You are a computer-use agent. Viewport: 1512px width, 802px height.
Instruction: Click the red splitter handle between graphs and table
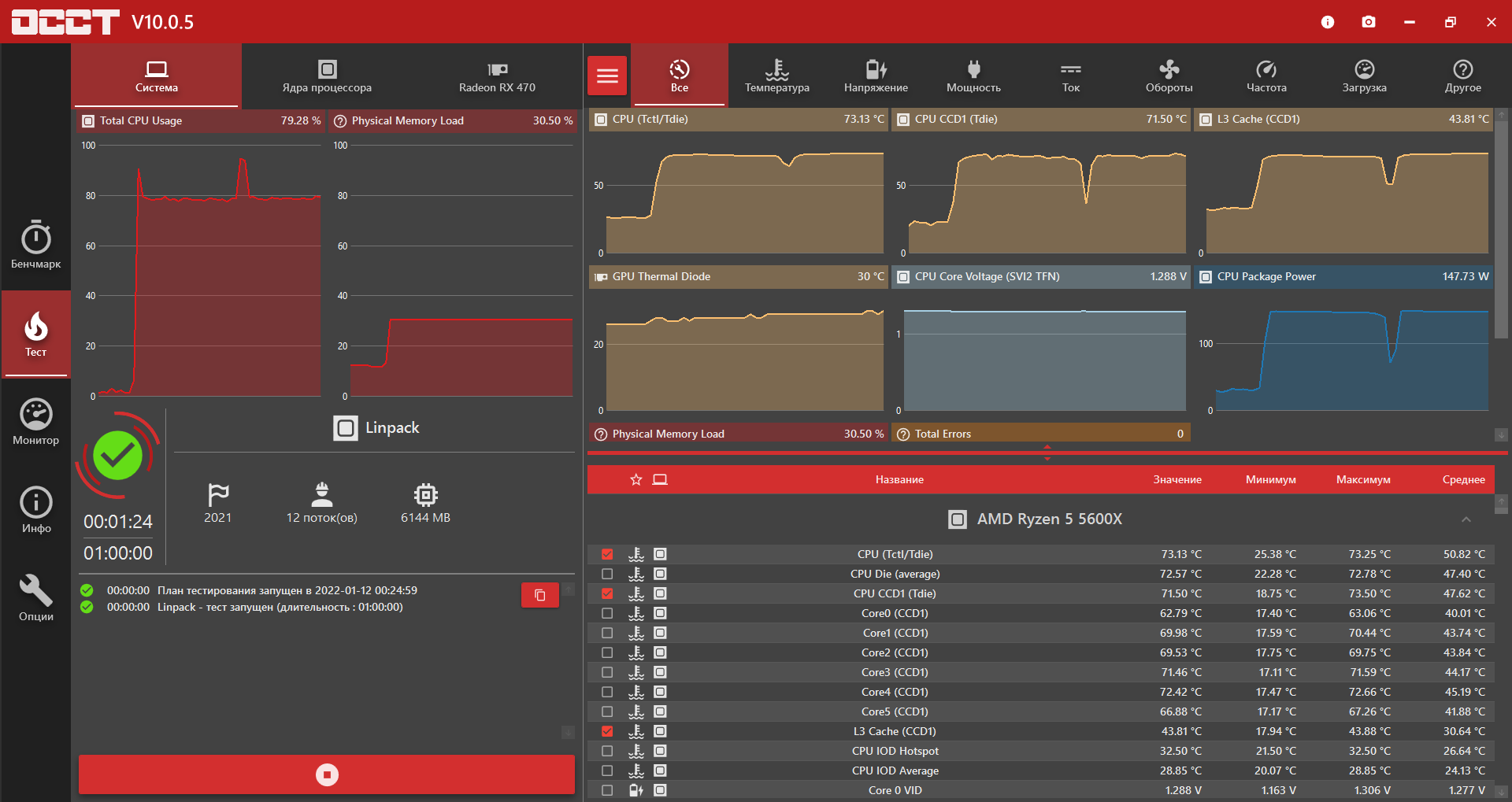1047,453
